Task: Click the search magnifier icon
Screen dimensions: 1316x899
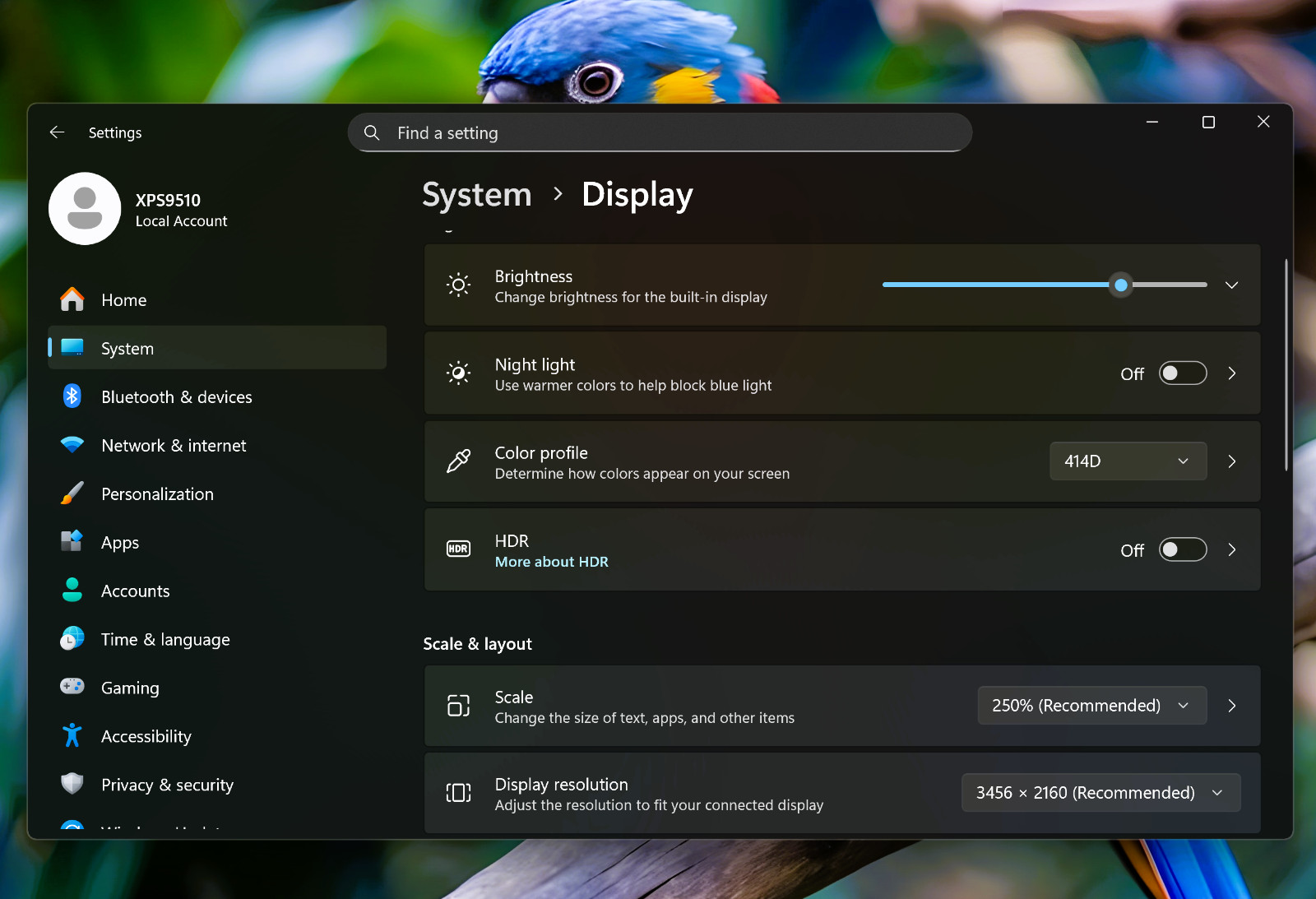Action: (372, 132)
